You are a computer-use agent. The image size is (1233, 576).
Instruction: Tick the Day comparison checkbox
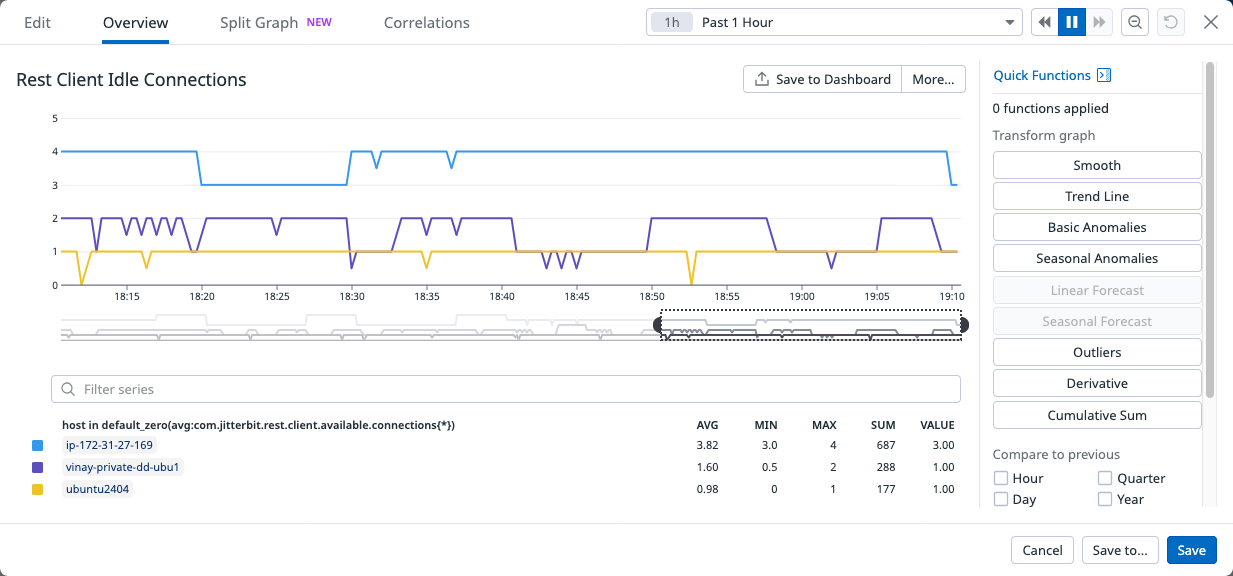click(x=1001, y=499)
